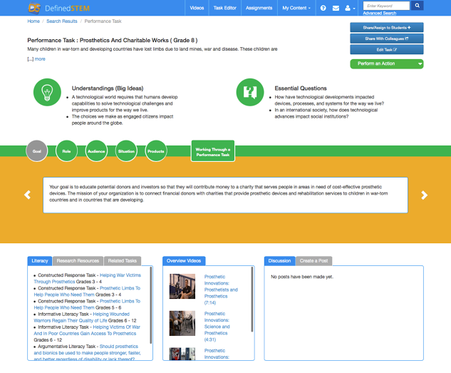Click the Edit Task button

tap(387, 49)
